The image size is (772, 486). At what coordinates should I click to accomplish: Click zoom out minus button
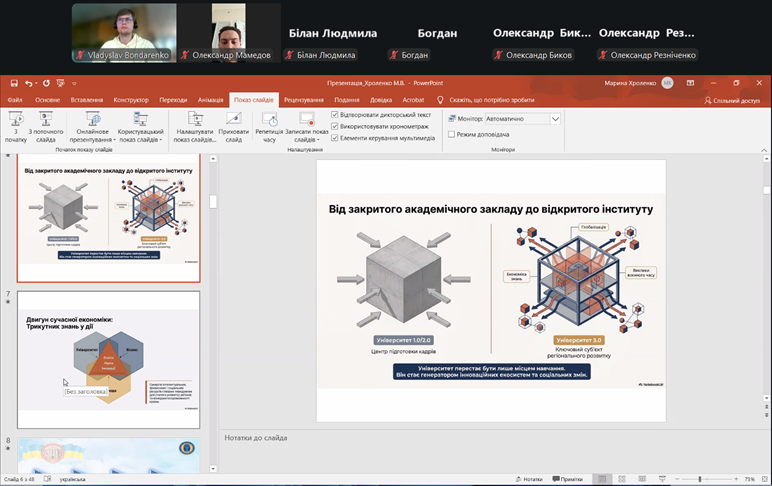[677, 479]
